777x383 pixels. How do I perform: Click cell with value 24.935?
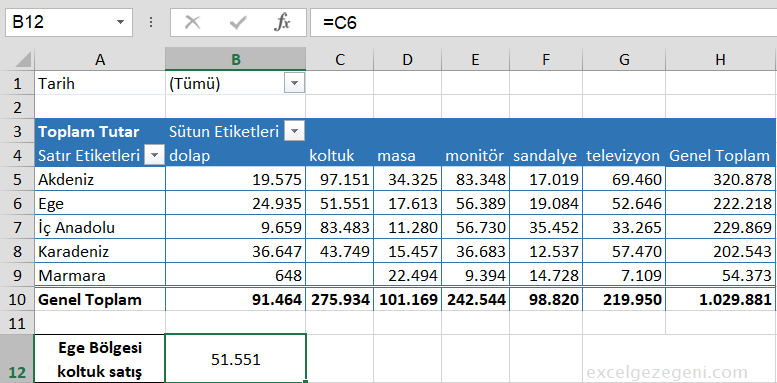(x=236, y=203)
